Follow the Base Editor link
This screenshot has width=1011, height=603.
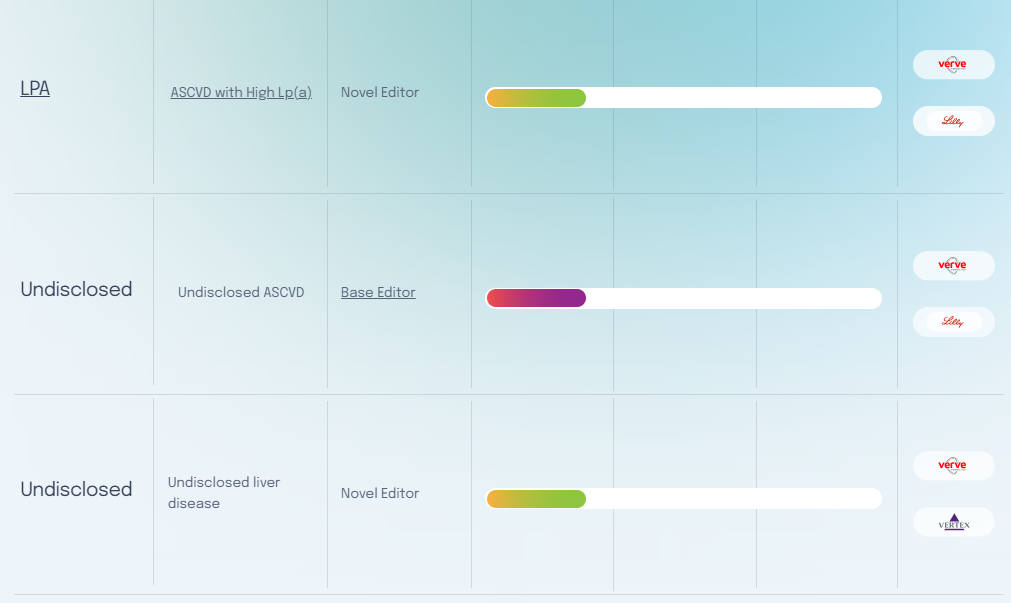pos(378,293)
